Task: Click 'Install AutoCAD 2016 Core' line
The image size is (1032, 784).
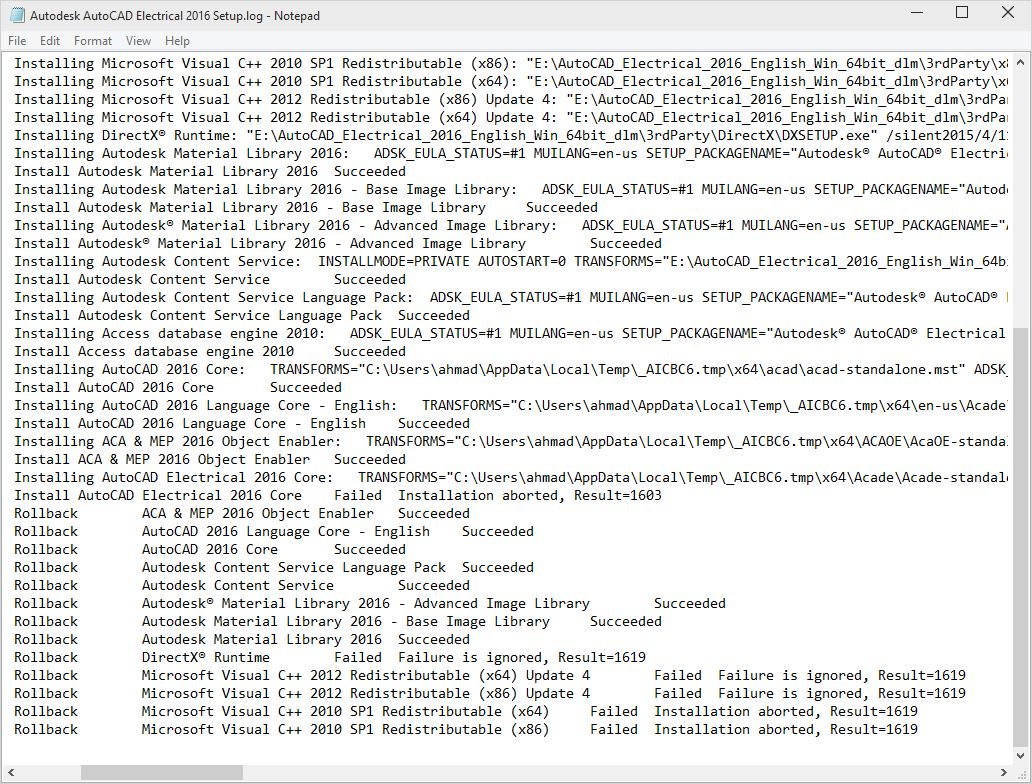Action: (x=178, y=388)
